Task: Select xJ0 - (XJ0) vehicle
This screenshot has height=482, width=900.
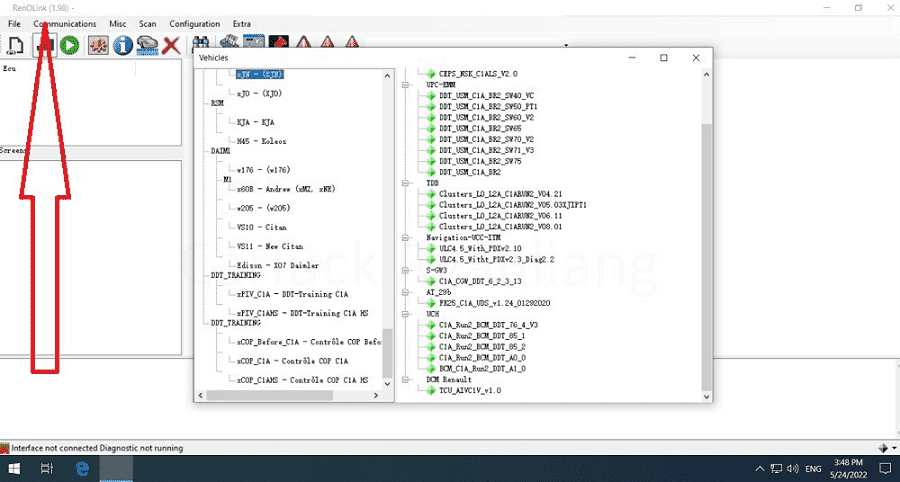Action: [259, 93]
